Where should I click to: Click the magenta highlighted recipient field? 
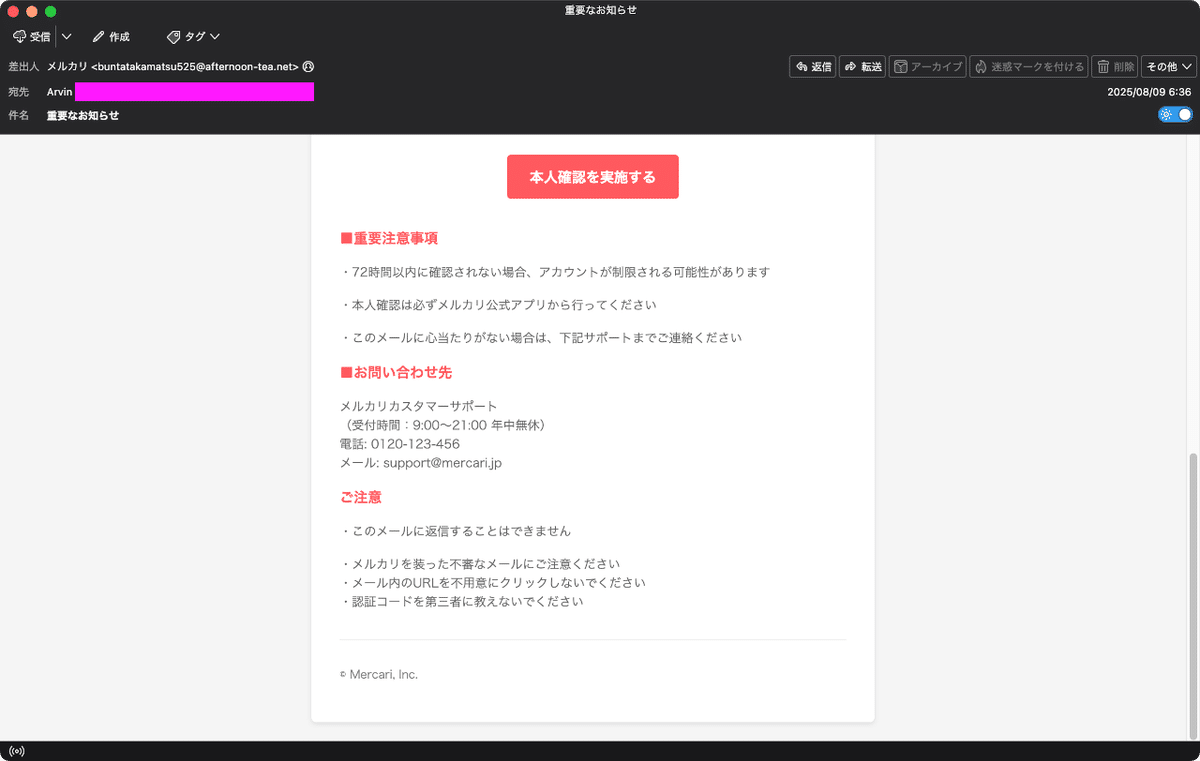(x=194, y=91)
